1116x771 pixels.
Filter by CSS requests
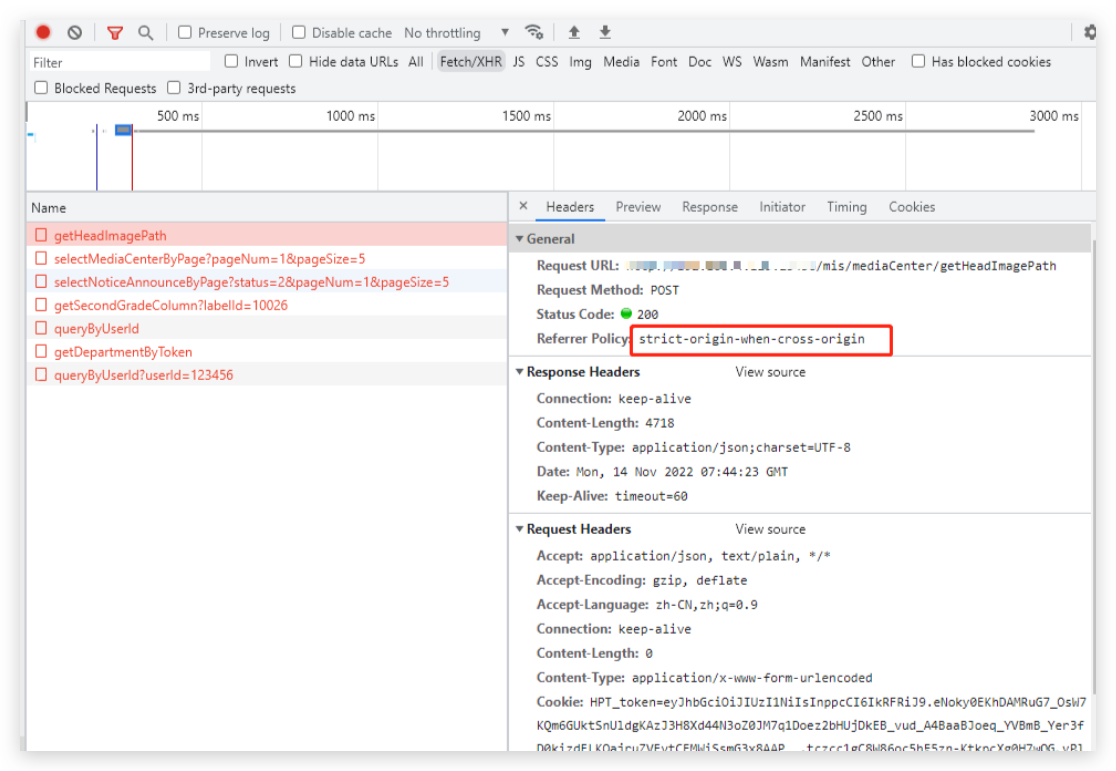547,62
